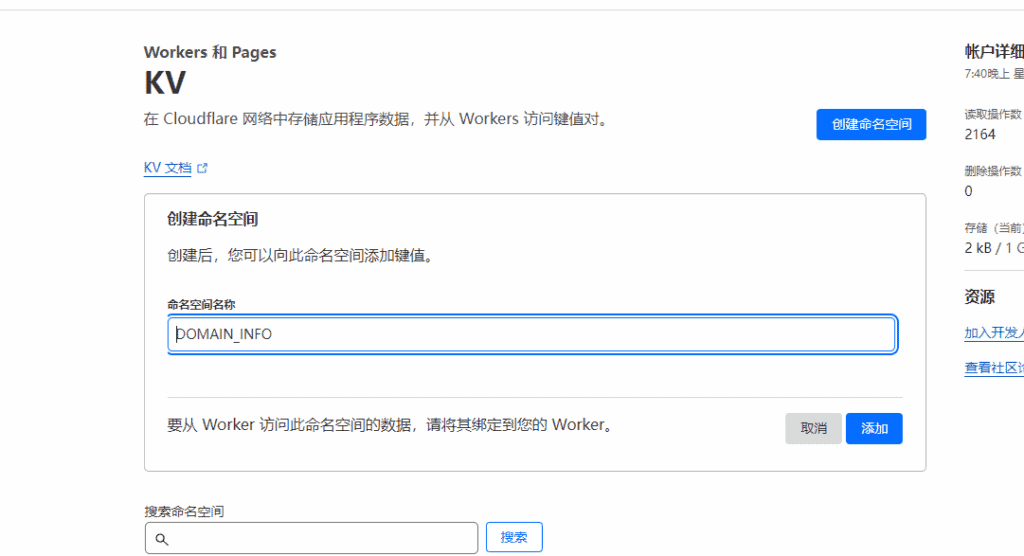1024x556 pixels.
Task: Focus the 命名空间名称 input field
Action: [532, 334]
